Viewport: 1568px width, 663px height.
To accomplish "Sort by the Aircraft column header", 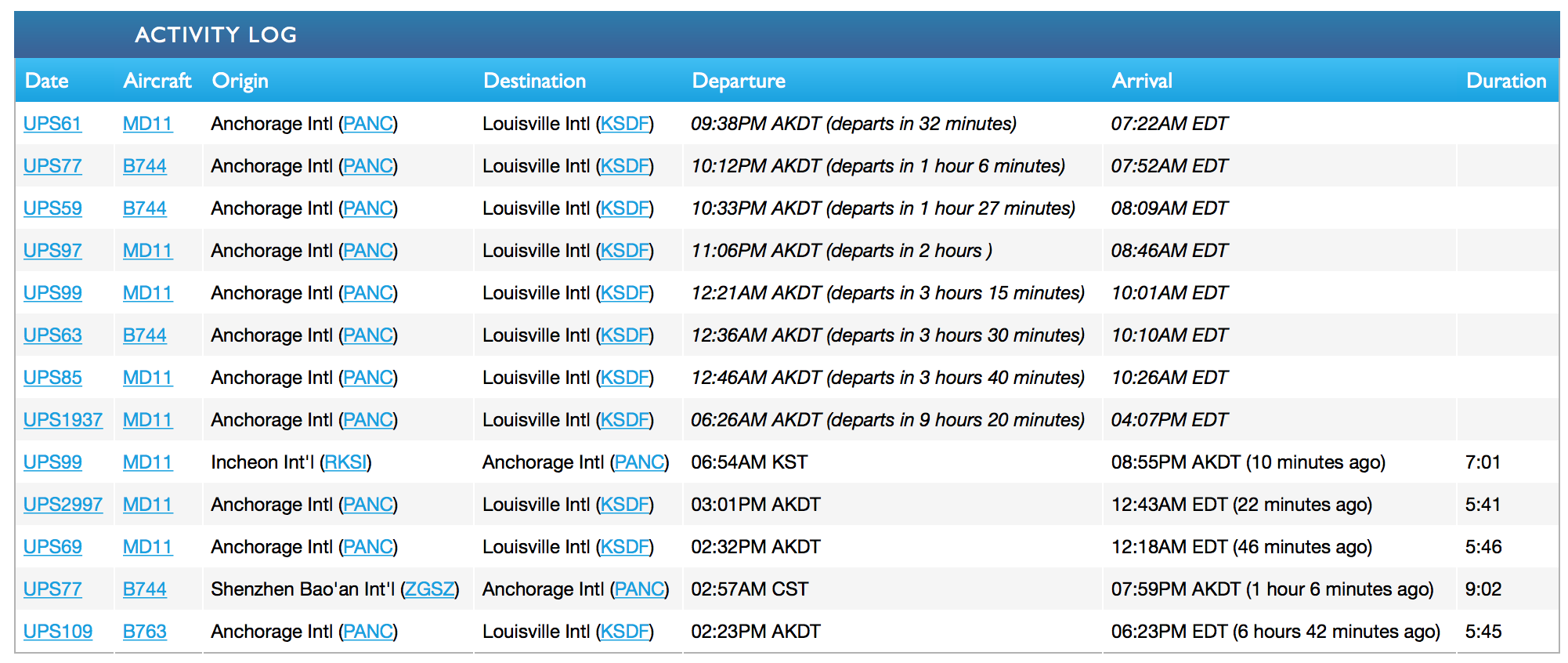I will click(x=157, y=81).
